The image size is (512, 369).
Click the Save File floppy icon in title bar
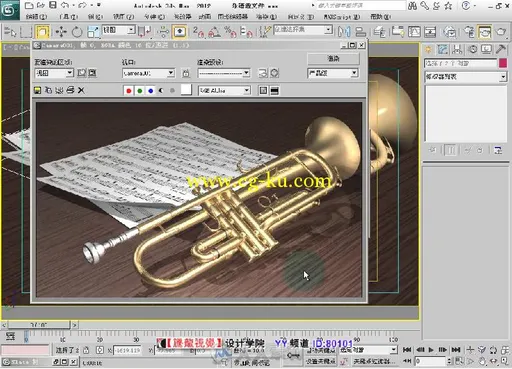(x=53, y=5)
